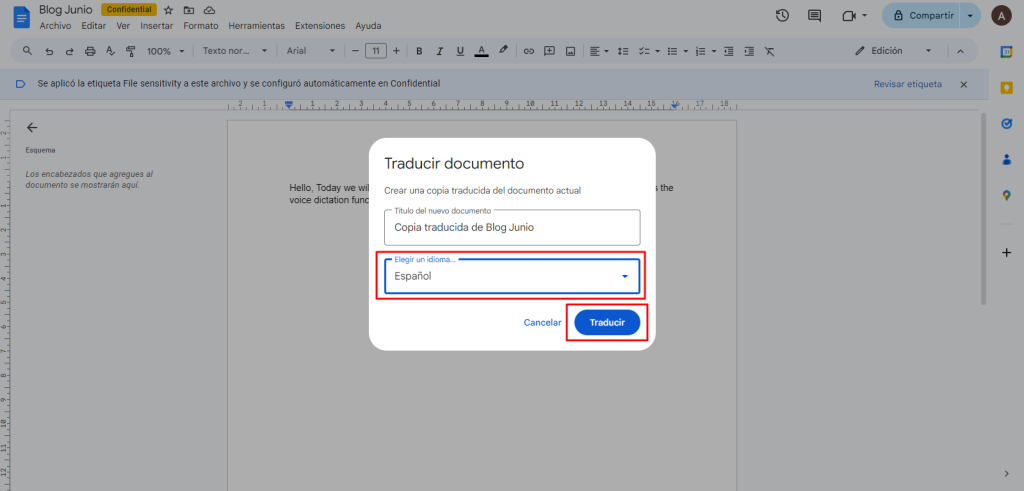The image size is (1024, 491).
Task: Decrease font size with minus
Action: tap(355, 51)
